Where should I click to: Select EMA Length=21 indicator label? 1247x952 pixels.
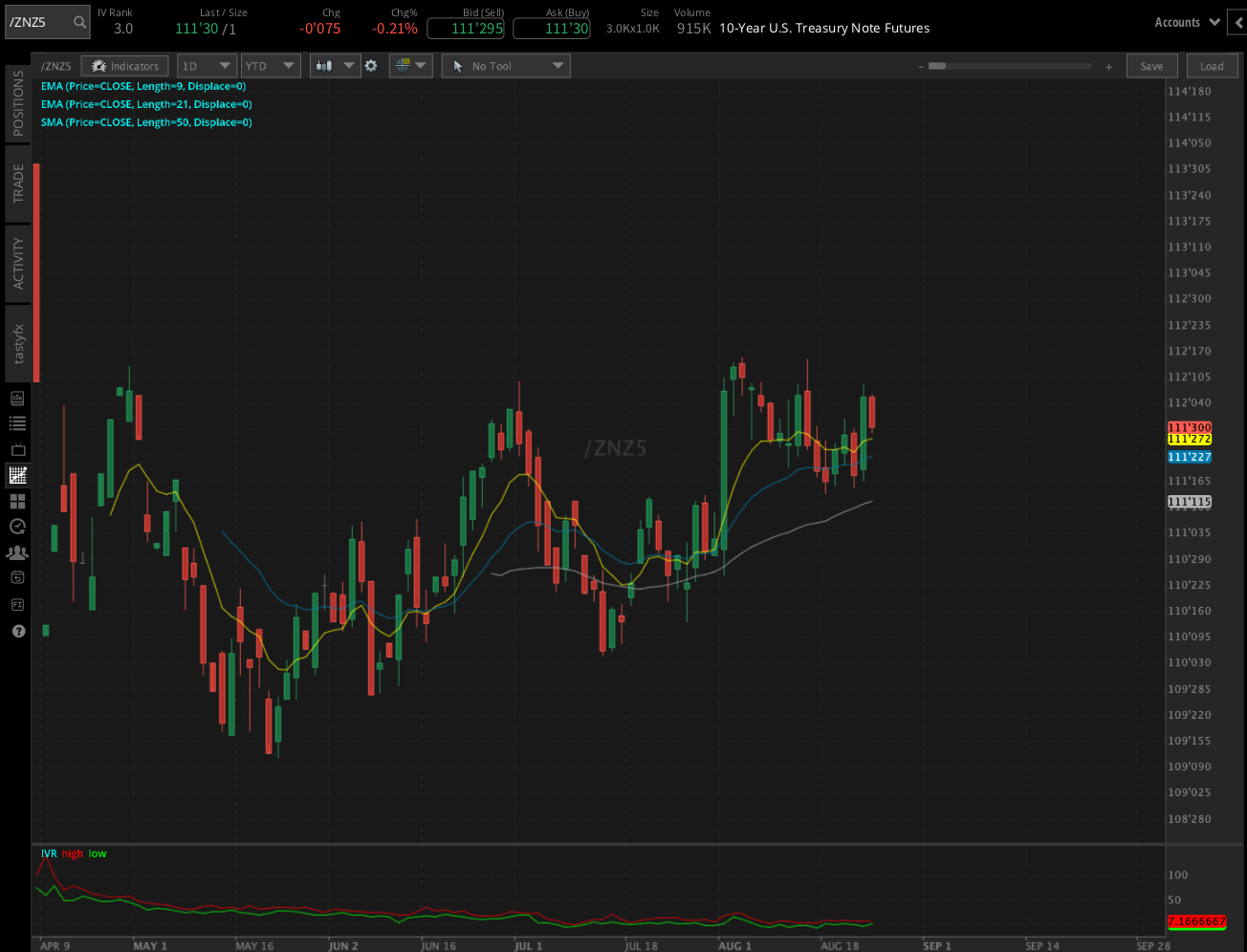click(146, 104)
